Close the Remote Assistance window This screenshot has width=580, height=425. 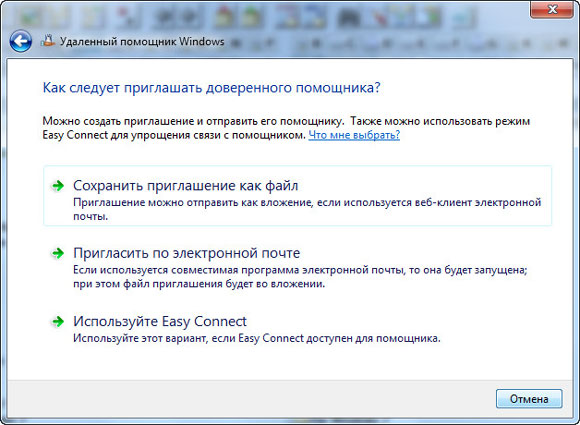[x=552, y=9]
